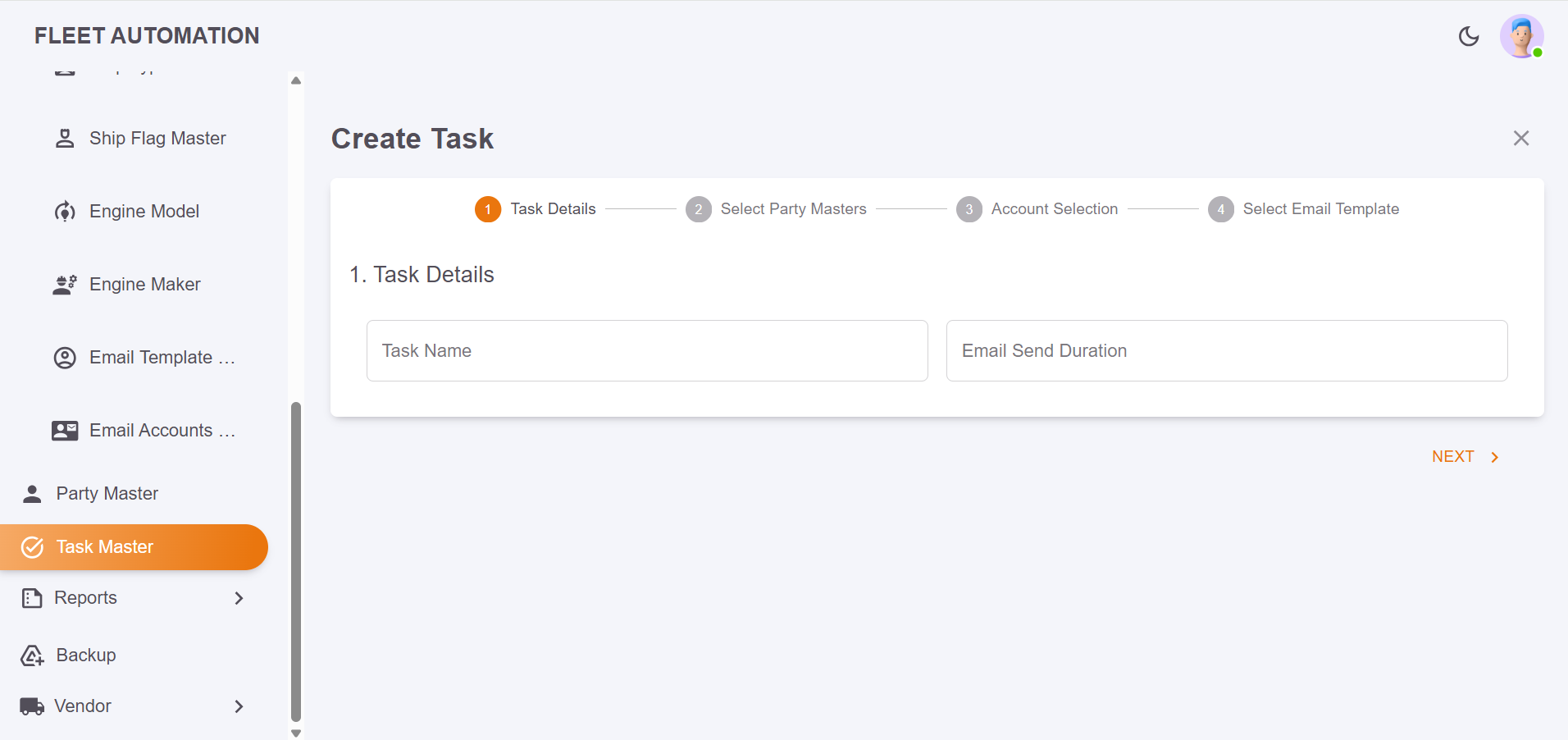Select the Ship Flag Master icon in sidebar
The height and width of the screenshot is (740, 1568).
[x=65, y=138]
